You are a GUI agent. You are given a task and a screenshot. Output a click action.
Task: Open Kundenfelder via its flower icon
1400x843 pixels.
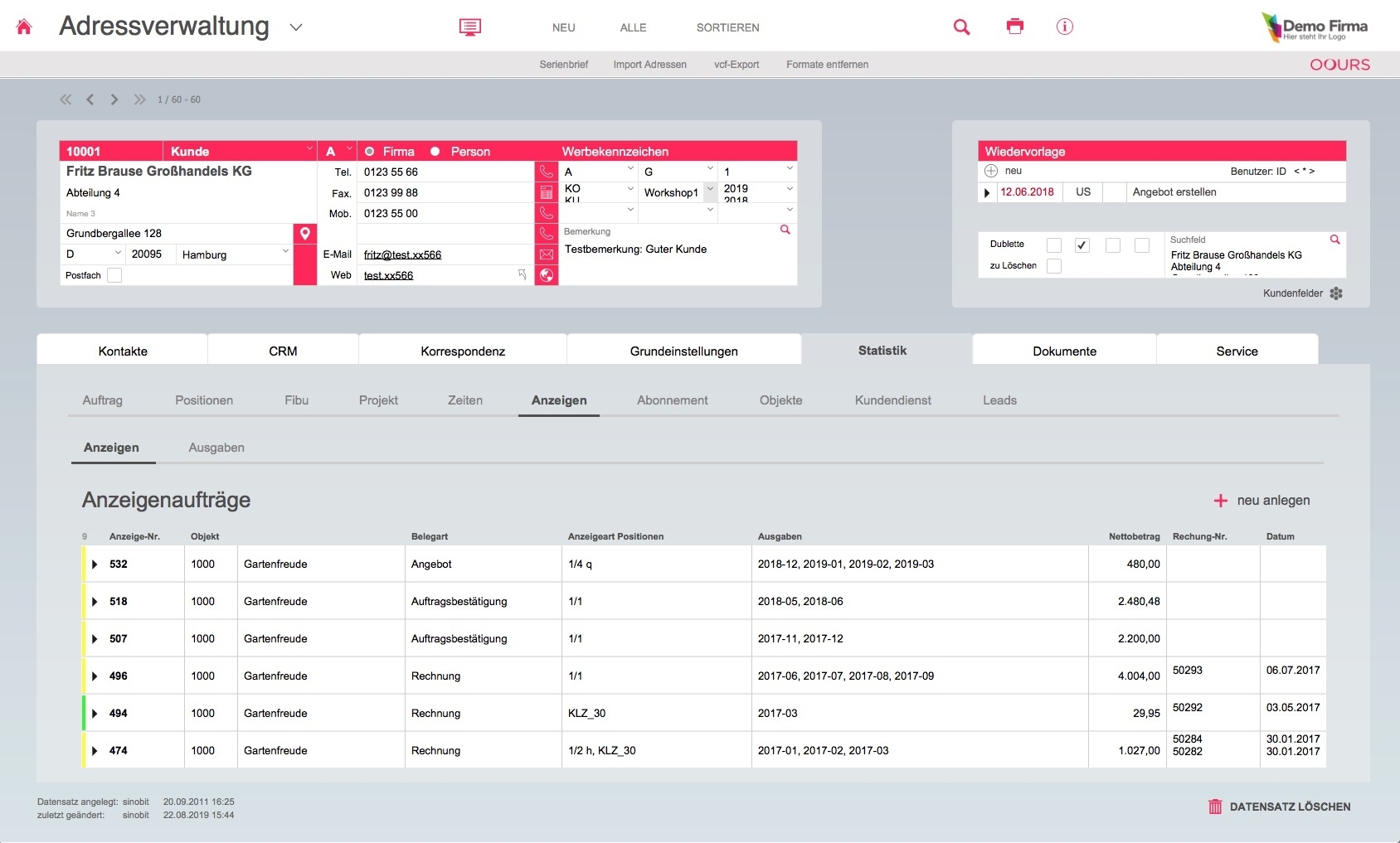1336,293
